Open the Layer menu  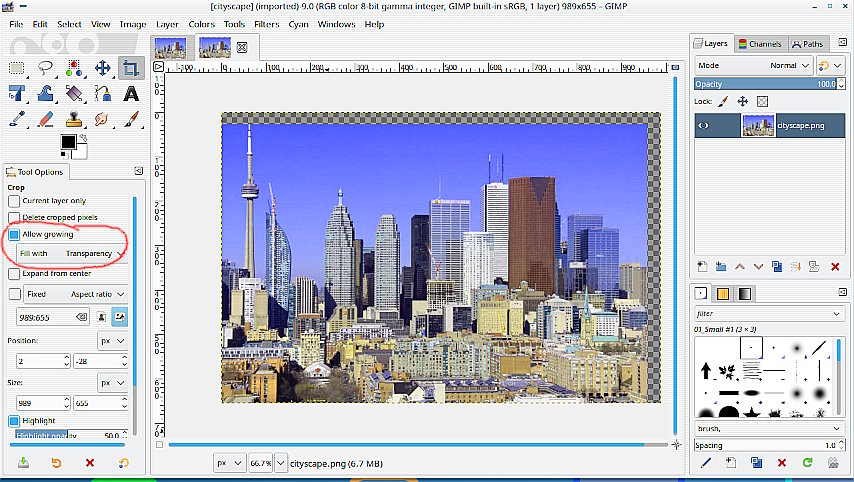click(167, 24)
